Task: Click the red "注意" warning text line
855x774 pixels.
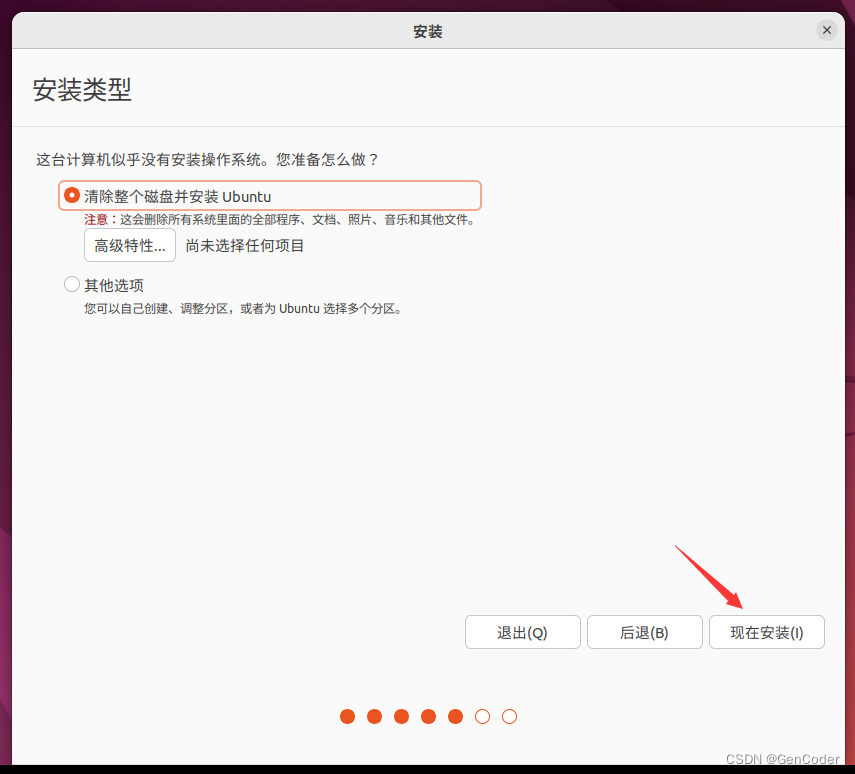Action: point(280,219)
